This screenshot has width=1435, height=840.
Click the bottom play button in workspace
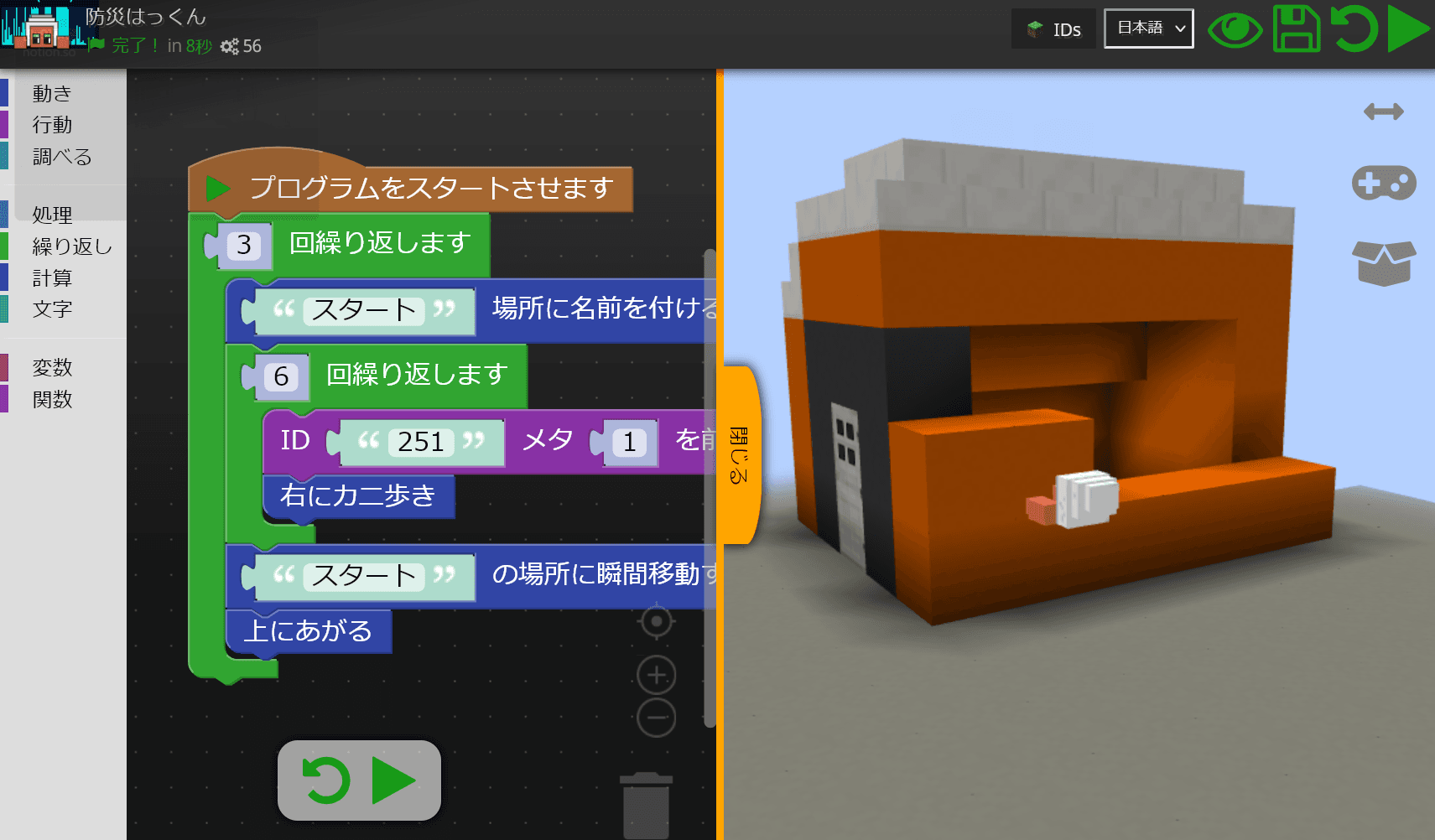[393, 780]
